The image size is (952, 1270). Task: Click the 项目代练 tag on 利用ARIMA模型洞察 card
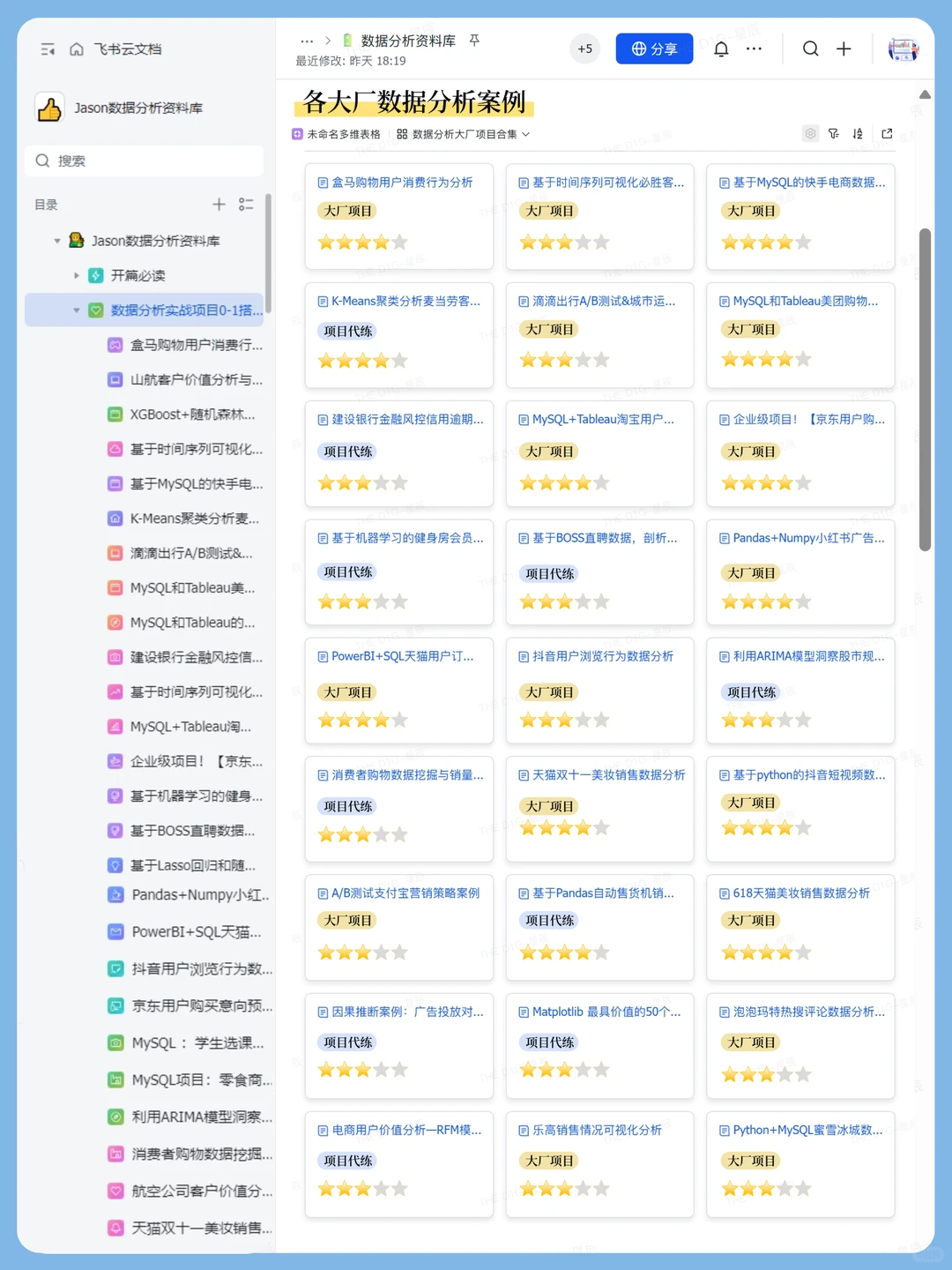point(752,692)
